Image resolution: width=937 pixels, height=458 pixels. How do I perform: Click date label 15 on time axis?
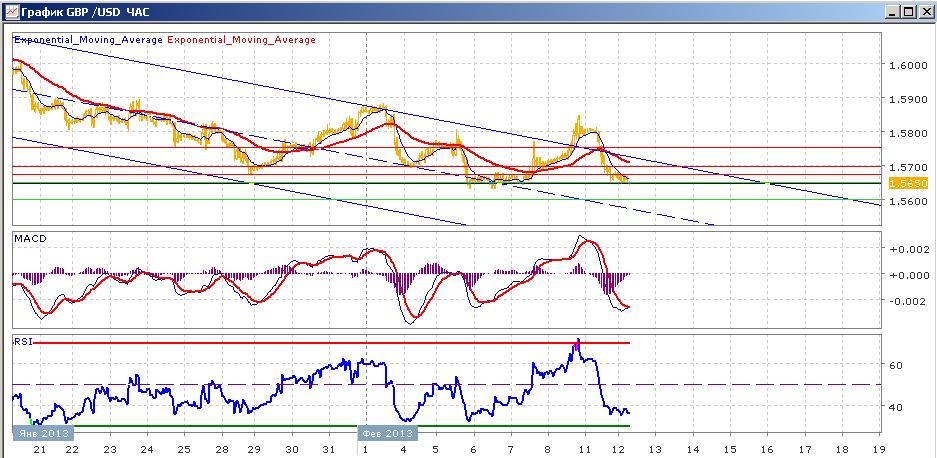pyautogui.click(x=730, y=449)
